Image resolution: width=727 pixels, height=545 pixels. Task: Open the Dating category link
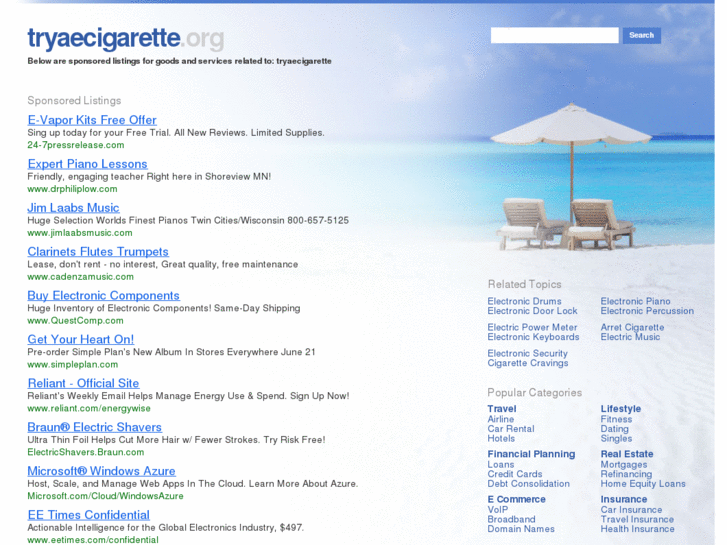(x=615, y=429)
